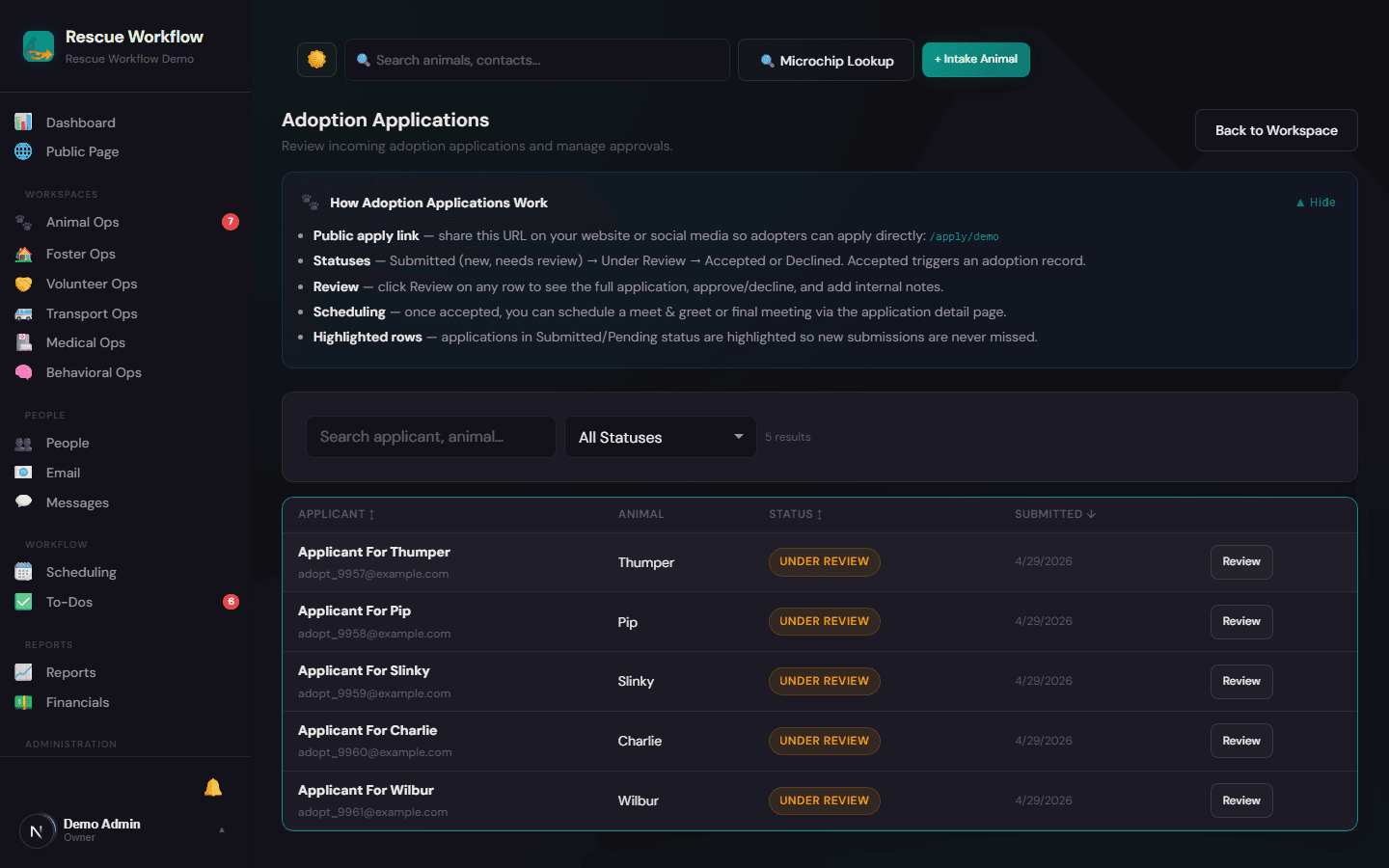The image size is (1389, 868).
Task: Sort by the Status column header
Action: click(x=796, y=514)
